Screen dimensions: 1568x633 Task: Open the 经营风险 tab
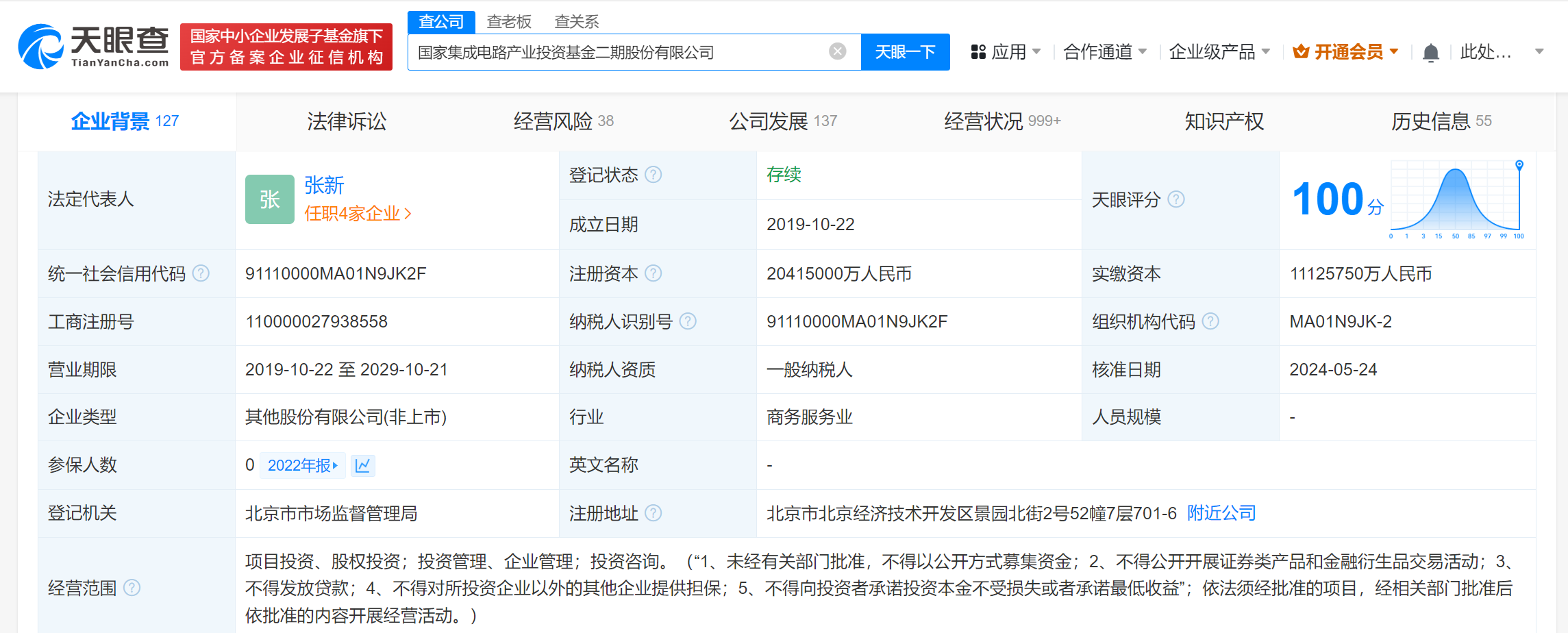(562, 121)
